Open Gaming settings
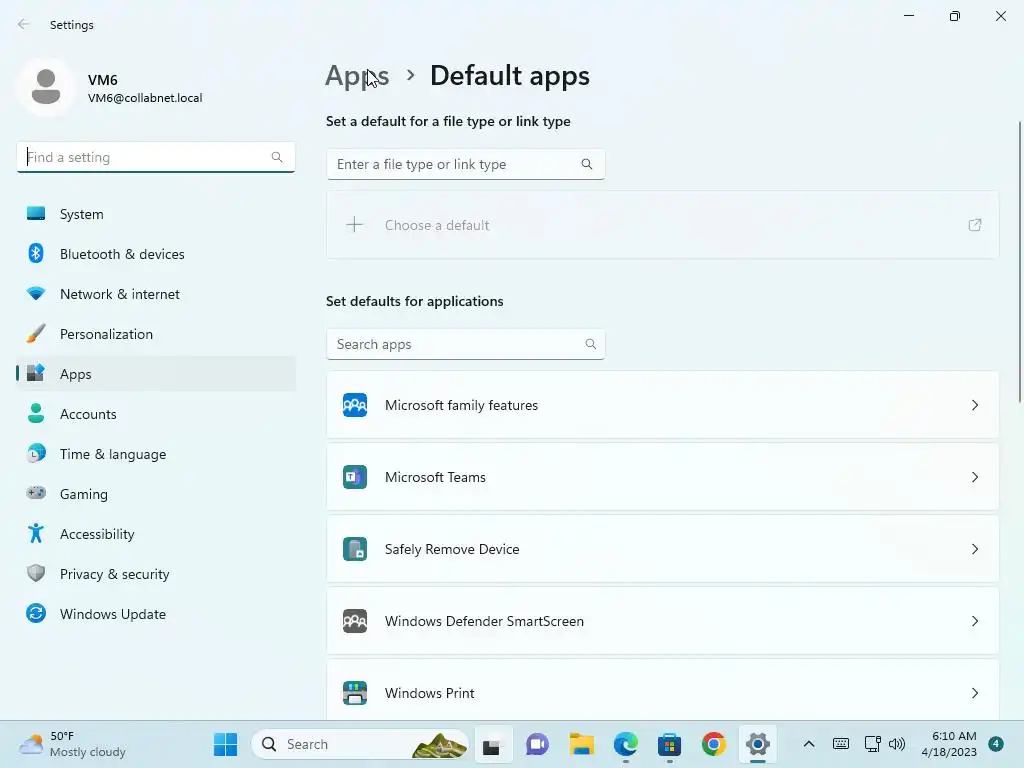 click(155, 494)
